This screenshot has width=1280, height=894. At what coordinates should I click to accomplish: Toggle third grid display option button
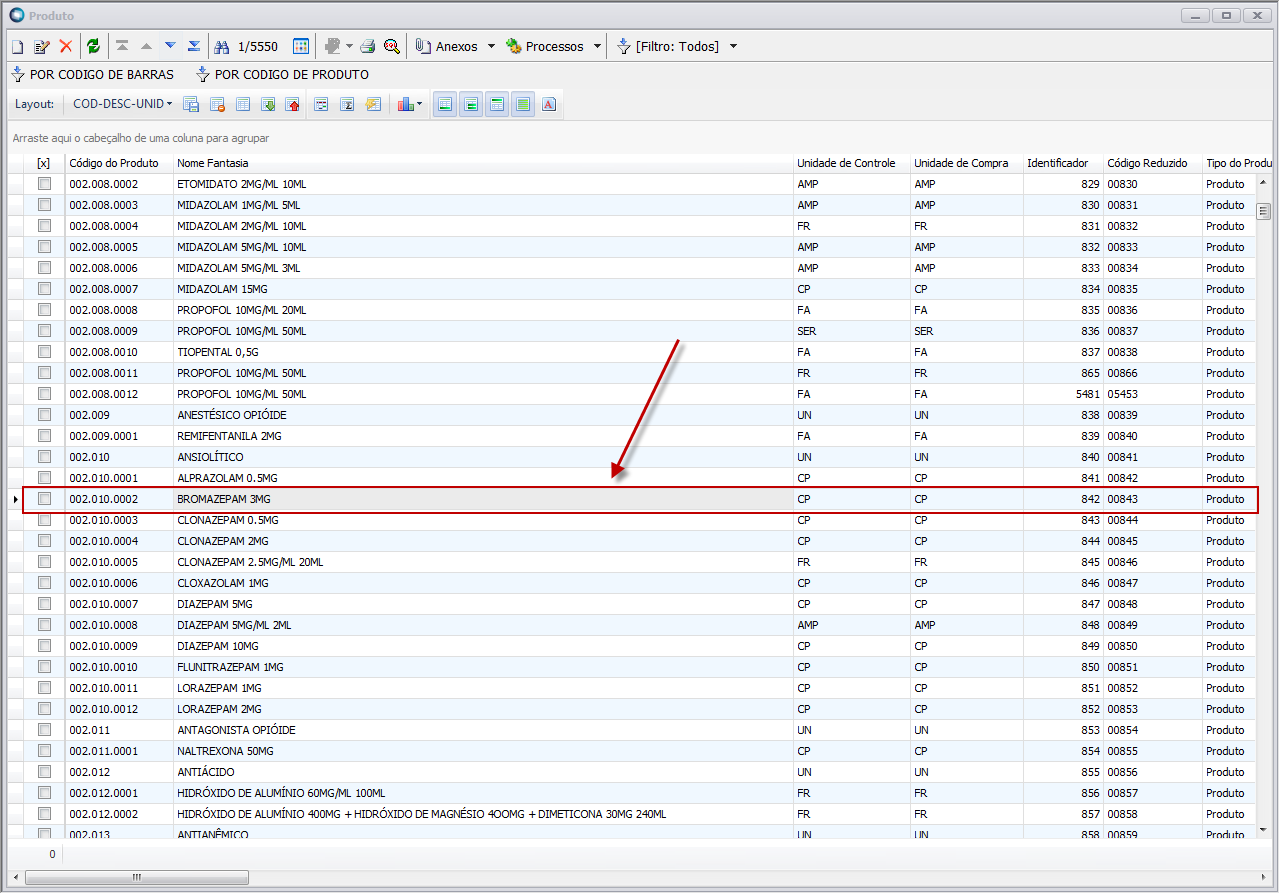(x=497, y=104)
